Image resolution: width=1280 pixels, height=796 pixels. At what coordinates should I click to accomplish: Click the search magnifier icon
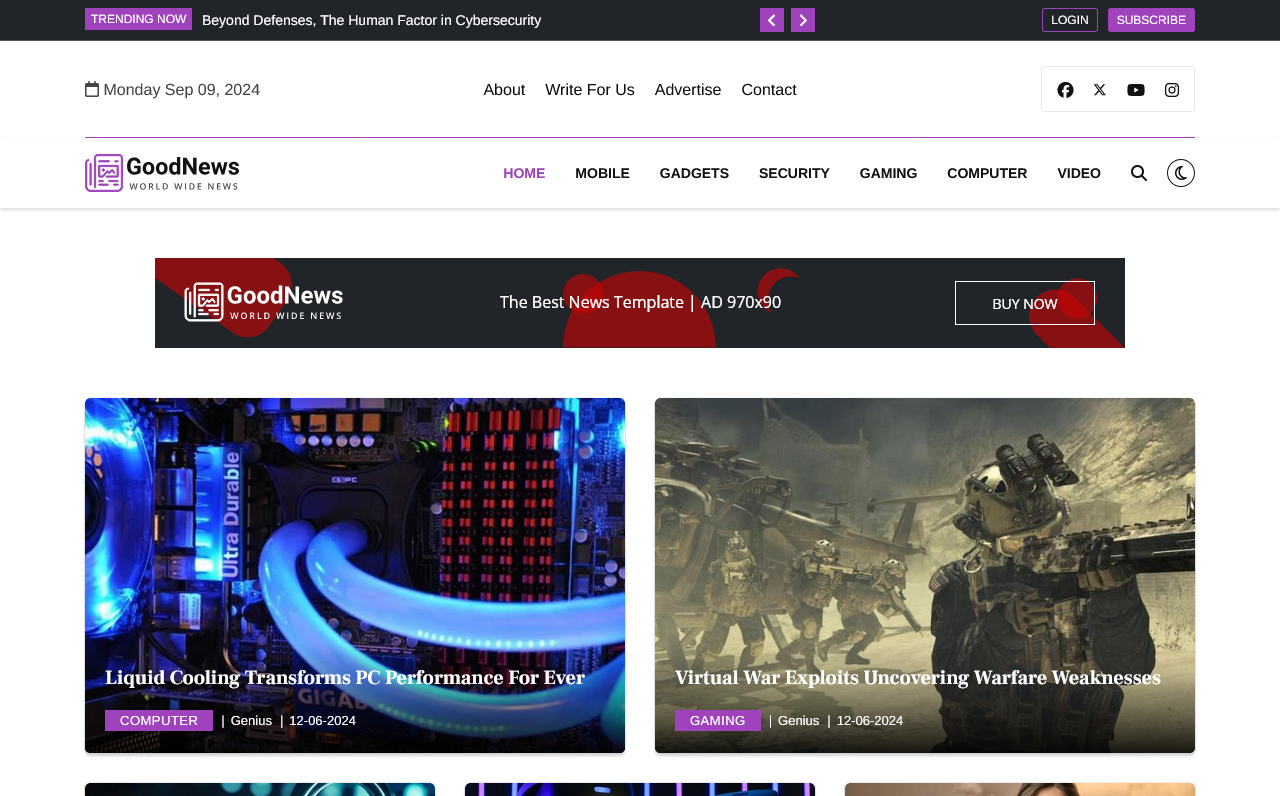click(1139, 173)
